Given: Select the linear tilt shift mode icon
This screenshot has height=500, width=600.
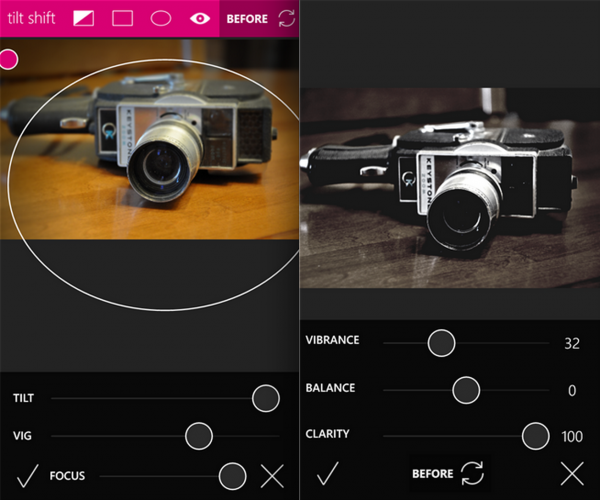Looking at the screenshot, I should [x=84, y=18].
